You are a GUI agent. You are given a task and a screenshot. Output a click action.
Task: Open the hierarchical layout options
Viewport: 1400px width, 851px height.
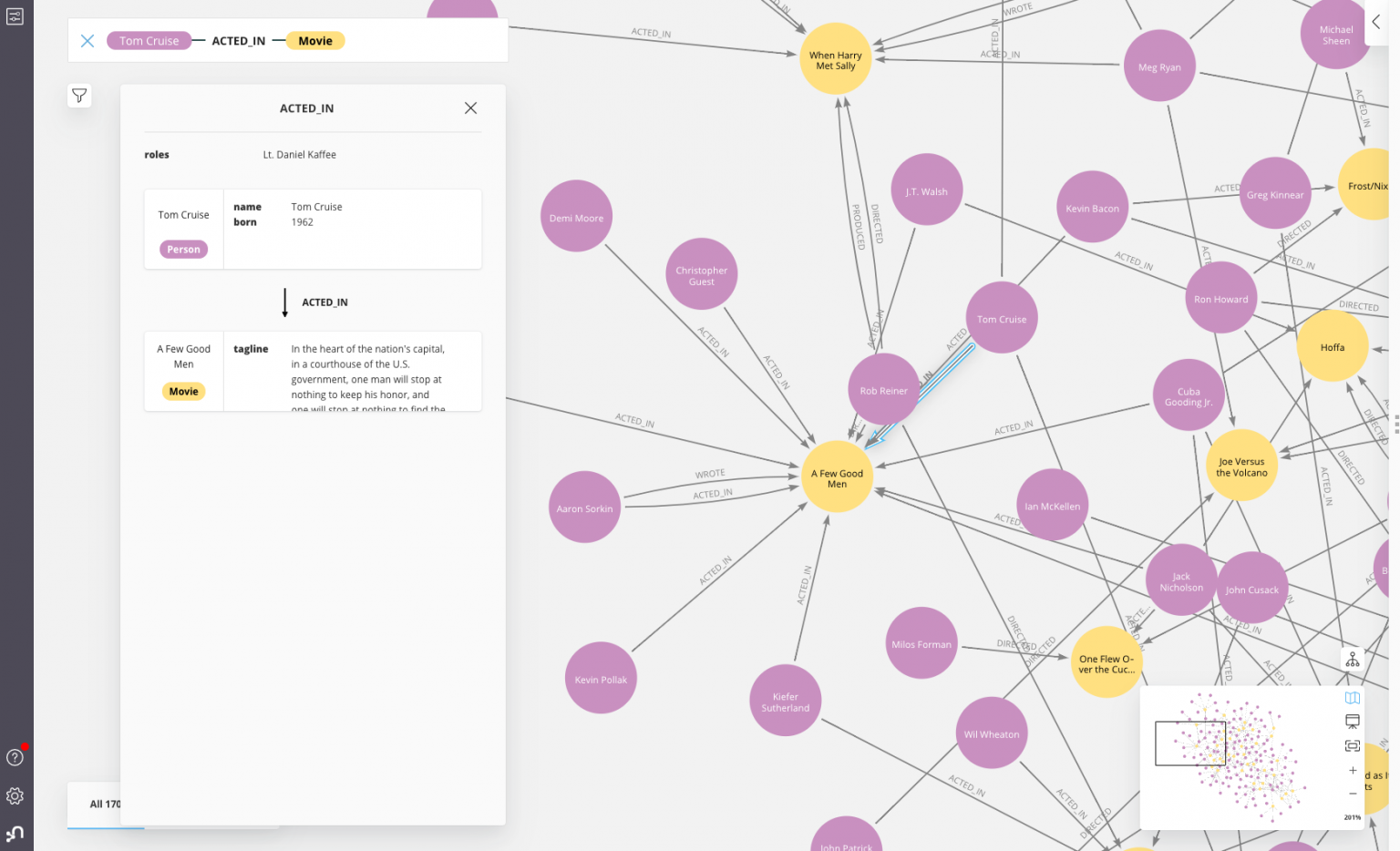(x=1353, y=659)
